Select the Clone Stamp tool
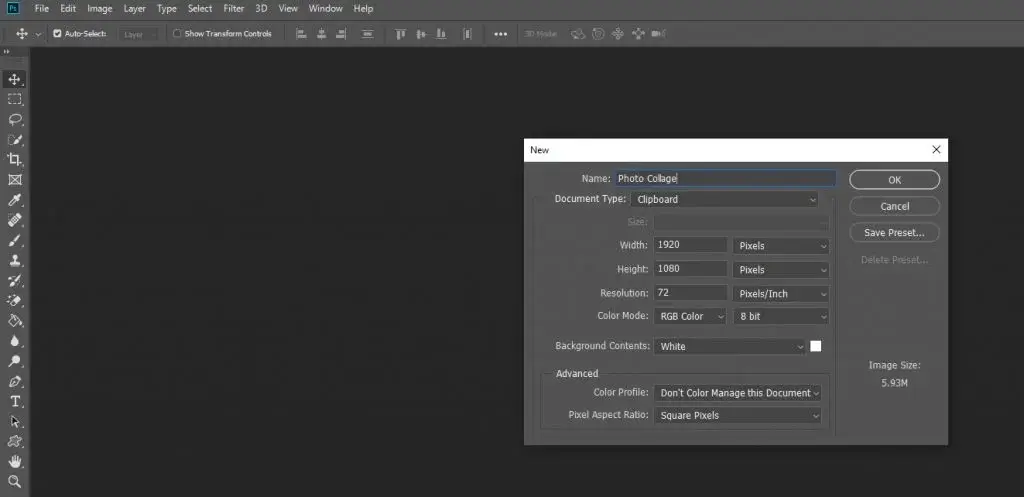Image resolution: width=1024 pixels, height=497 pixels. click(x=14, y=261)
